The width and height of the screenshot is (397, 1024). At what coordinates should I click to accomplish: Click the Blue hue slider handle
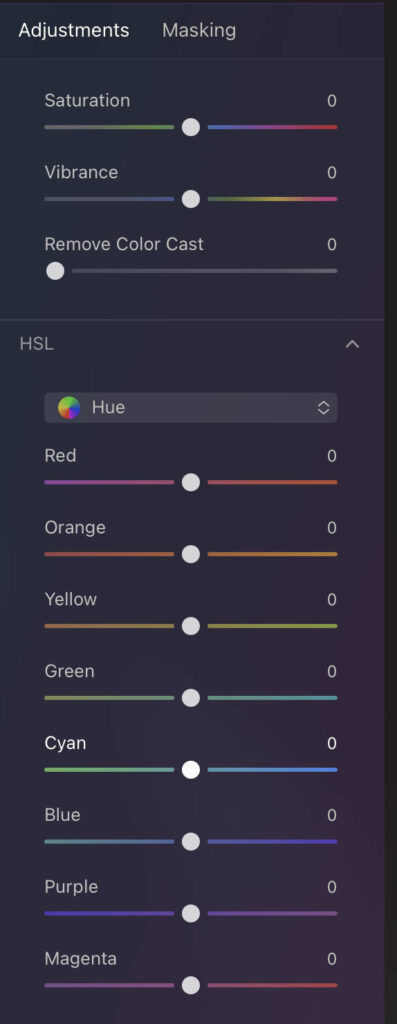coord(191,841)
